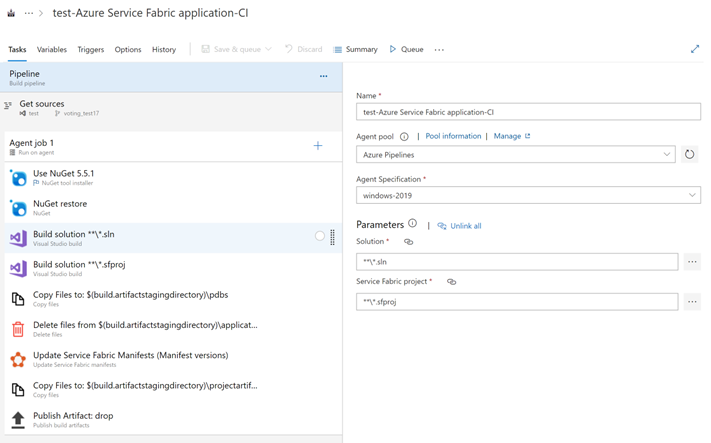Screen dimensions: 711x443
Task: Click the refresh agent pool icon
Action: click(x=689, y=155)
